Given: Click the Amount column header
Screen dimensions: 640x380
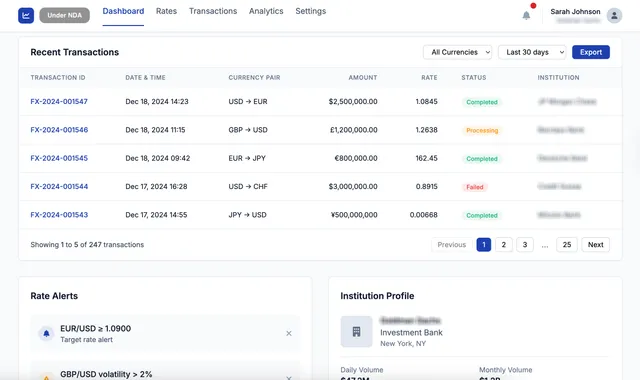Looking at the screenshot, I should [363, 78].
